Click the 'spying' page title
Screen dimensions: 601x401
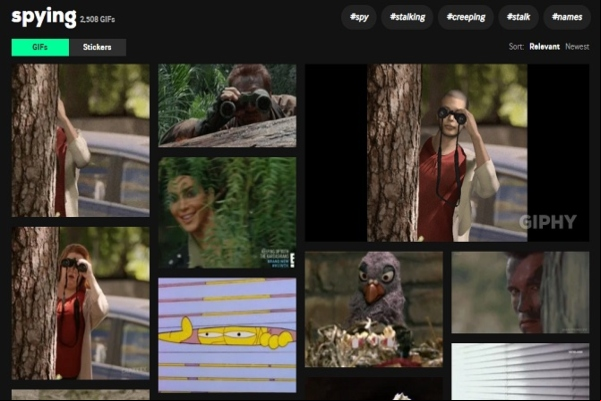pyautogui.click(x=44, y=17)
